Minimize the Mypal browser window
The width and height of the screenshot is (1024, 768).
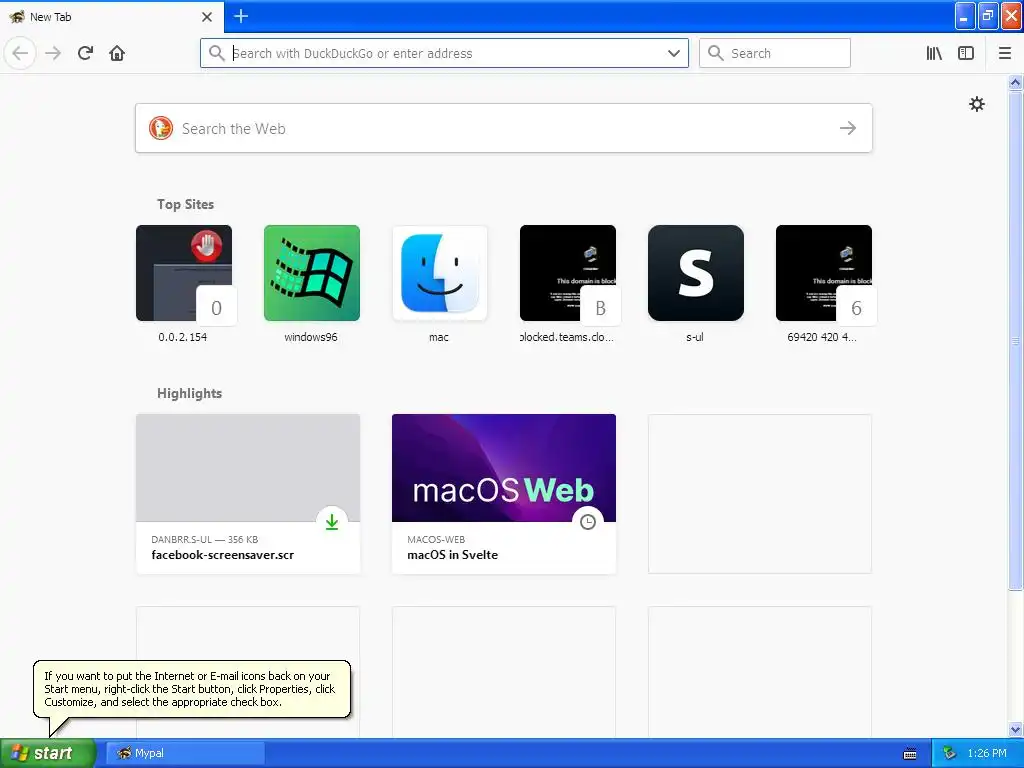965,16
